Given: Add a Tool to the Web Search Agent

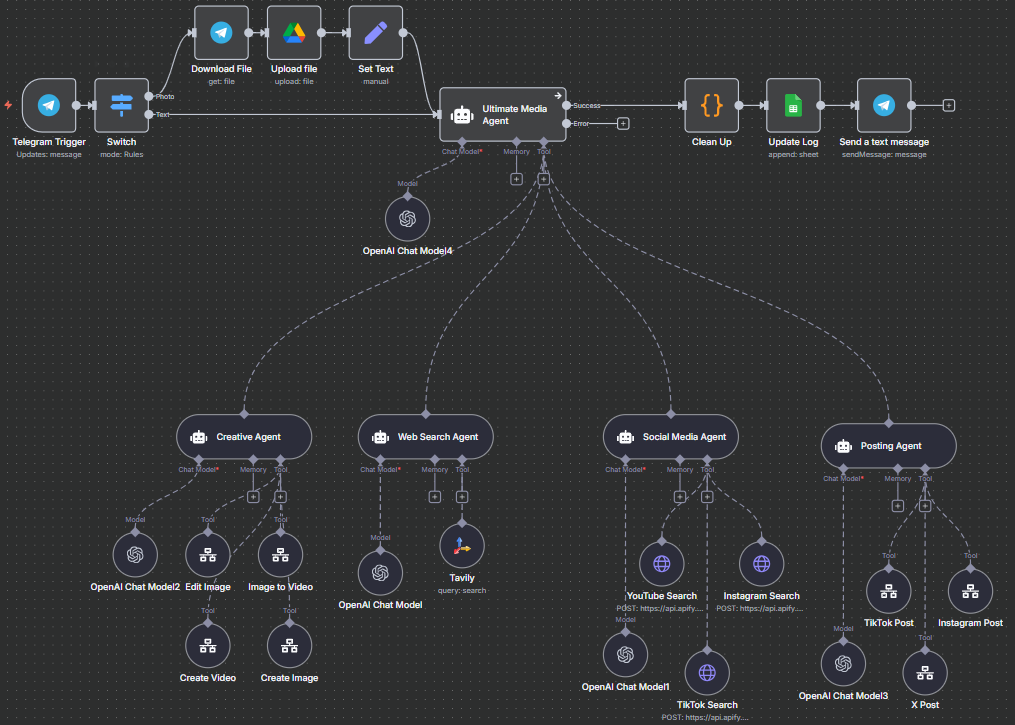Looking at the screenshot, I should [462, 496].
